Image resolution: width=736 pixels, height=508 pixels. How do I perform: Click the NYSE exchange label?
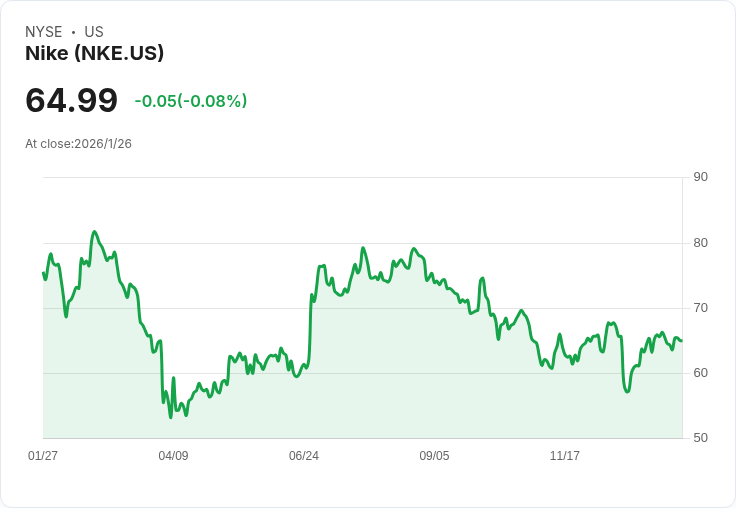(44, 32)
